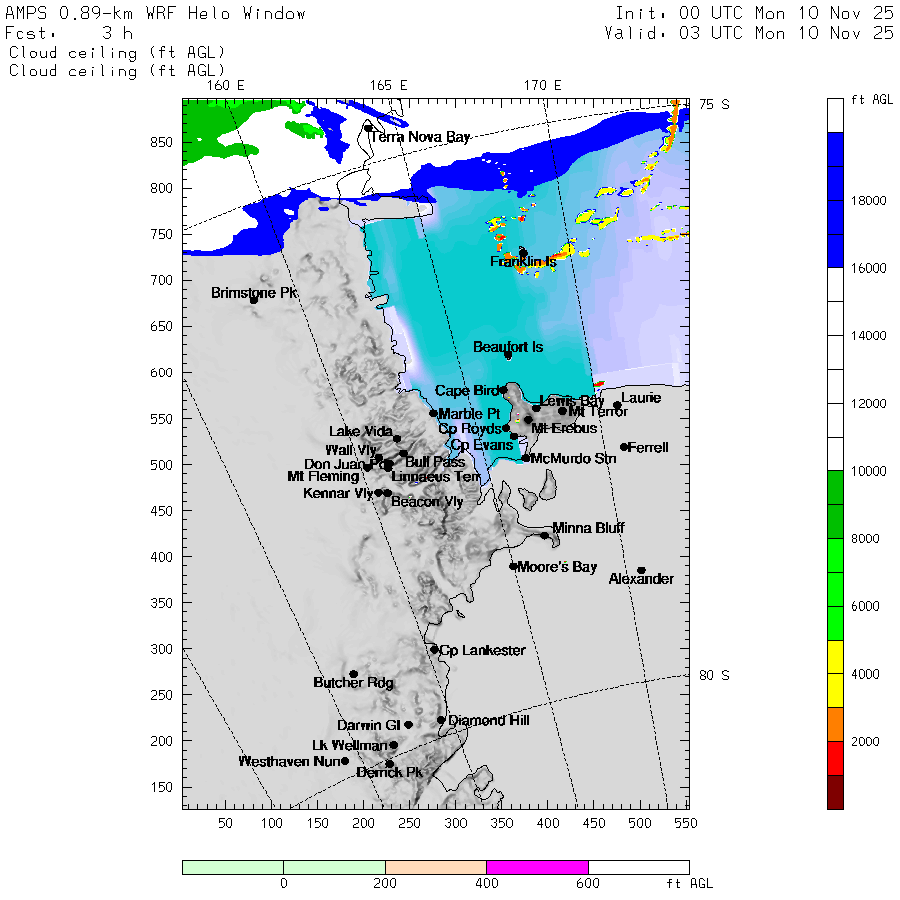Click the Diamond Hill label text
The height and width of the screenshot is (900, 900).
pyautogui.click(x=488, y=720)
